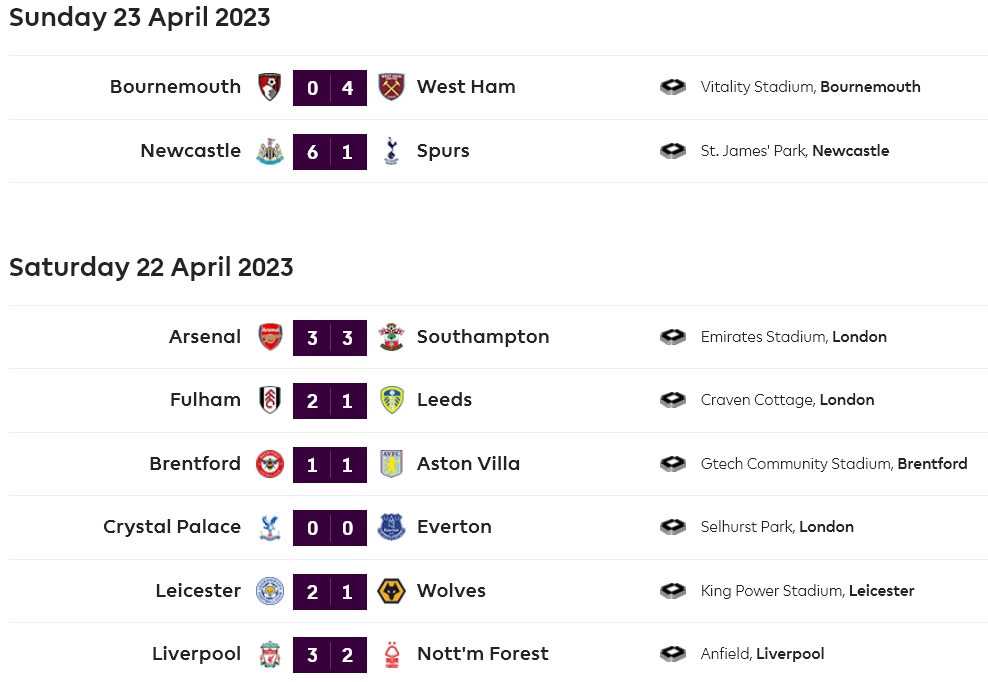Click the Spurs club crest
This screenshot has height=682, width=988.
point(391,151)
